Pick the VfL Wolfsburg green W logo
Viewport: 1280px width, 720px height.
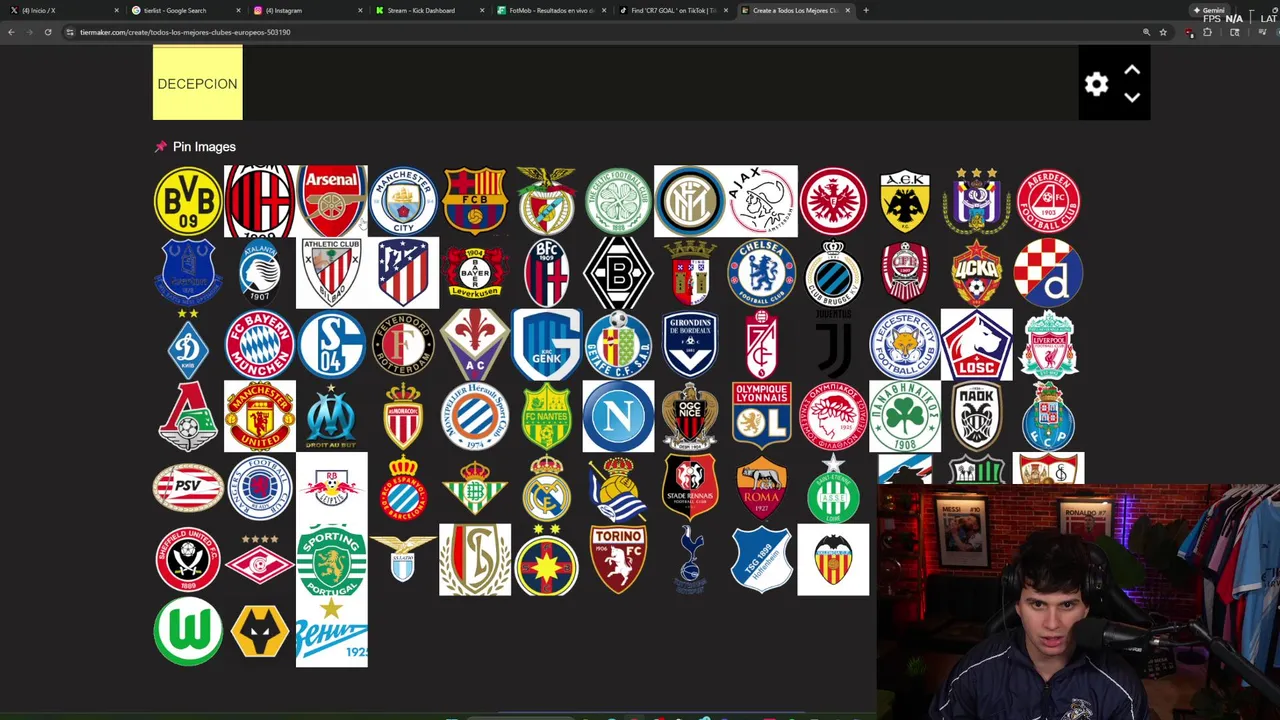(x=188, y=631)
